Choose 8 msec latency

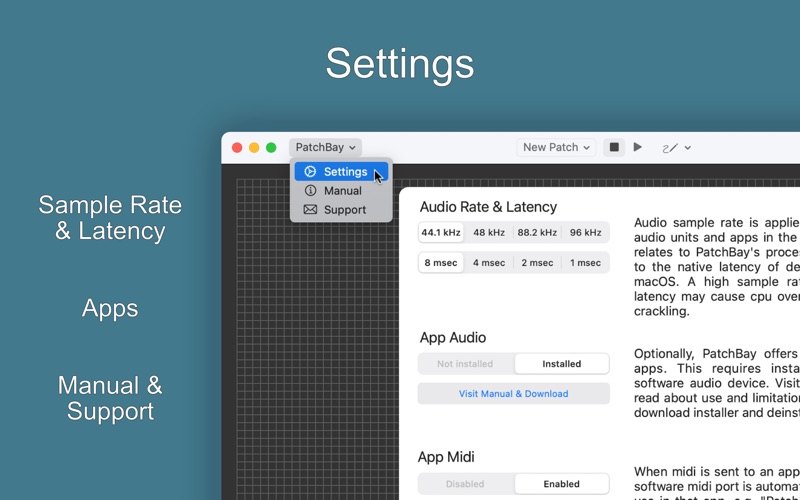(441, 263)
